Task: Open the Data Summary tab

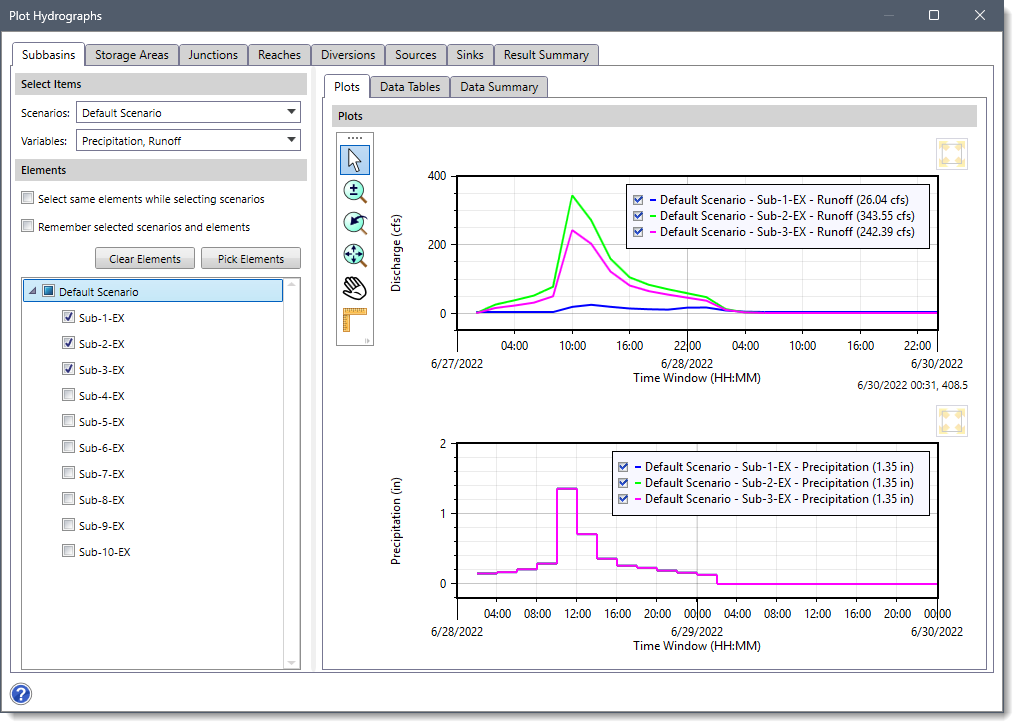Action: pos(499,86)
